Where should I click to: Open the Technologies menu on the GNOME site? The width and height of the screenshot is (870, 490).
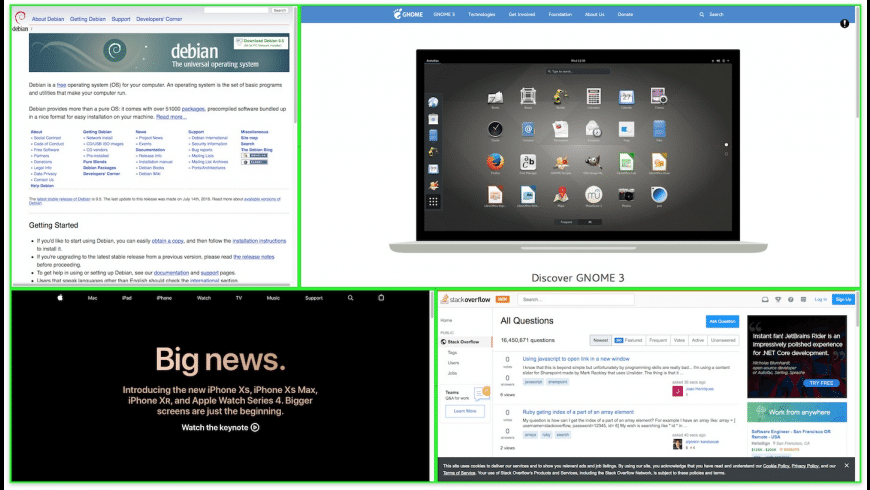pos(482,14)
